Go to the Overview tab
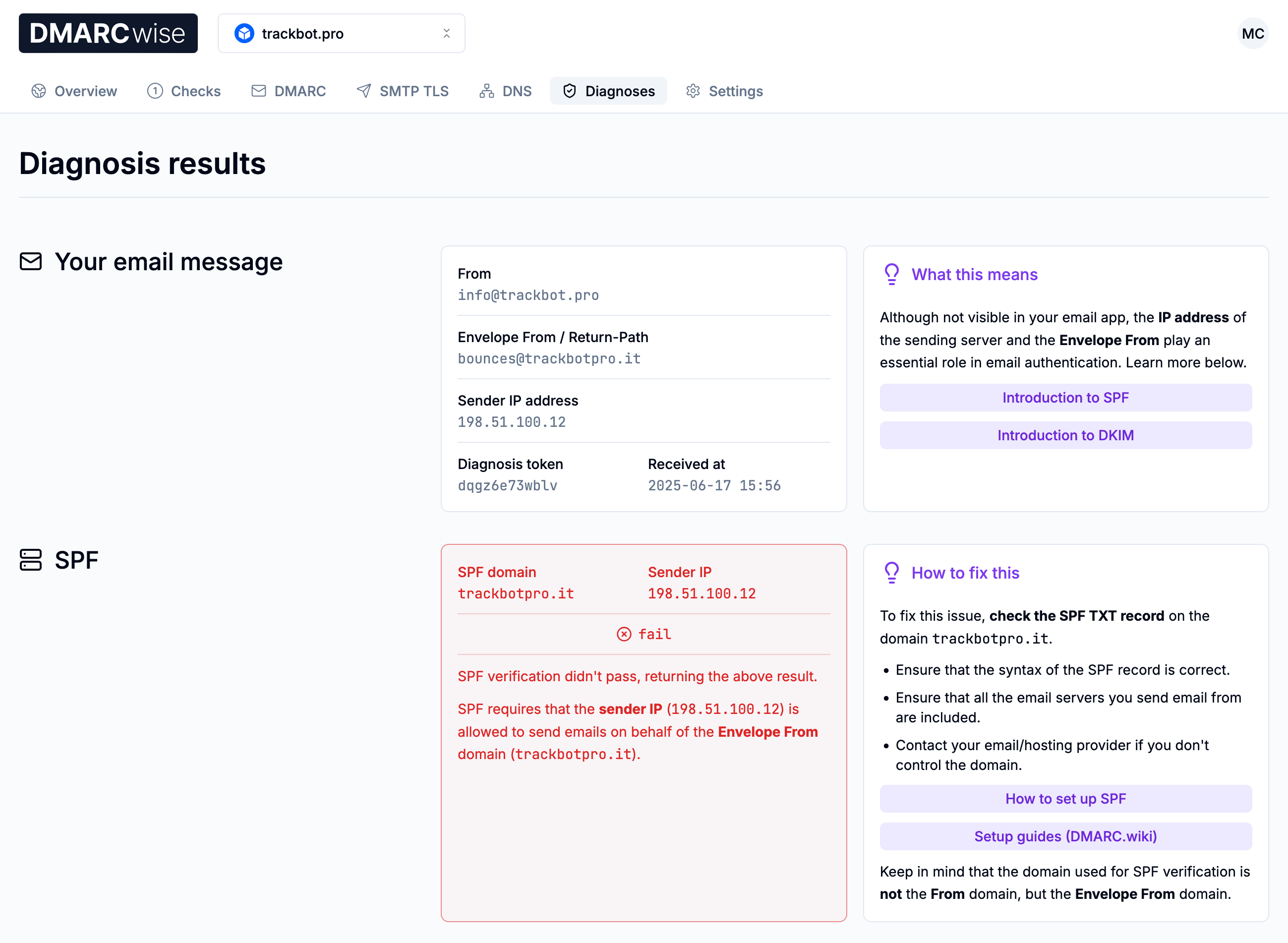This screenshot has height=943, width=1288. [74, 91]
